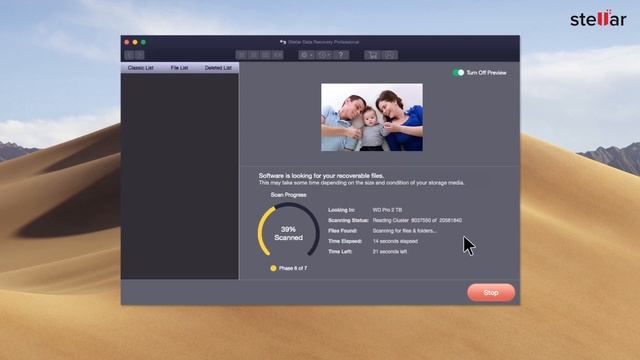Click the 'WD Pro 2 TB' drive name
640x360 pixels.
387,210
